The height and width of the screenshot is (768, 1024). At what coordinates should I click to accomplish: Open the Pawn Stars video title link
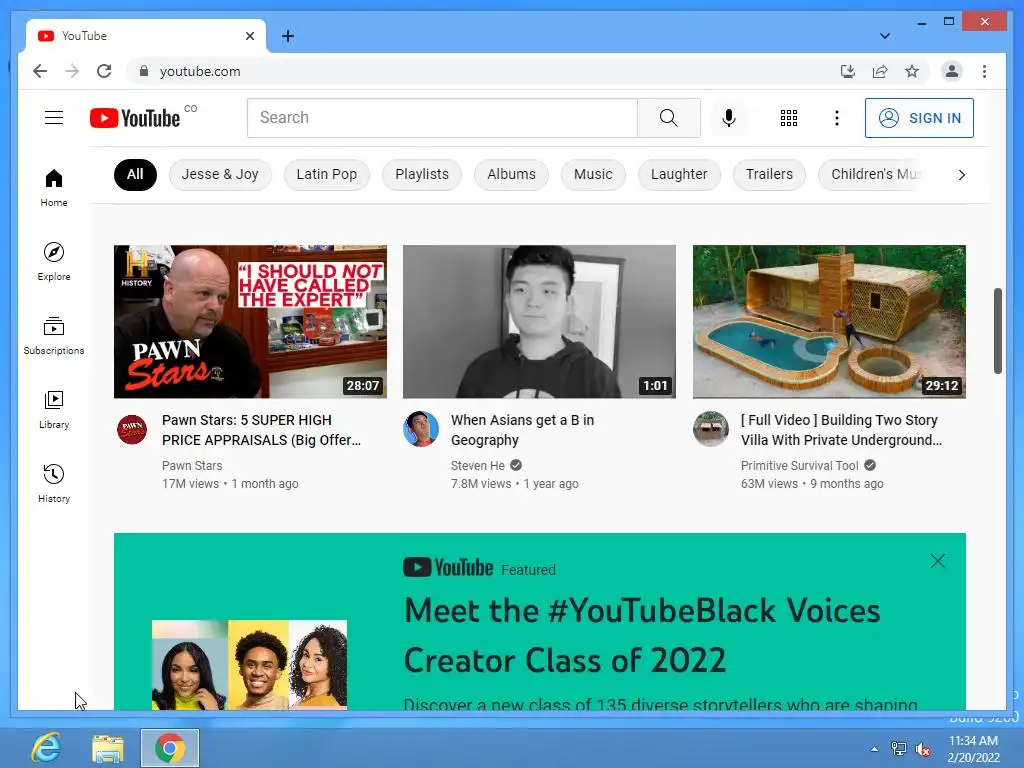click(261, 430)
